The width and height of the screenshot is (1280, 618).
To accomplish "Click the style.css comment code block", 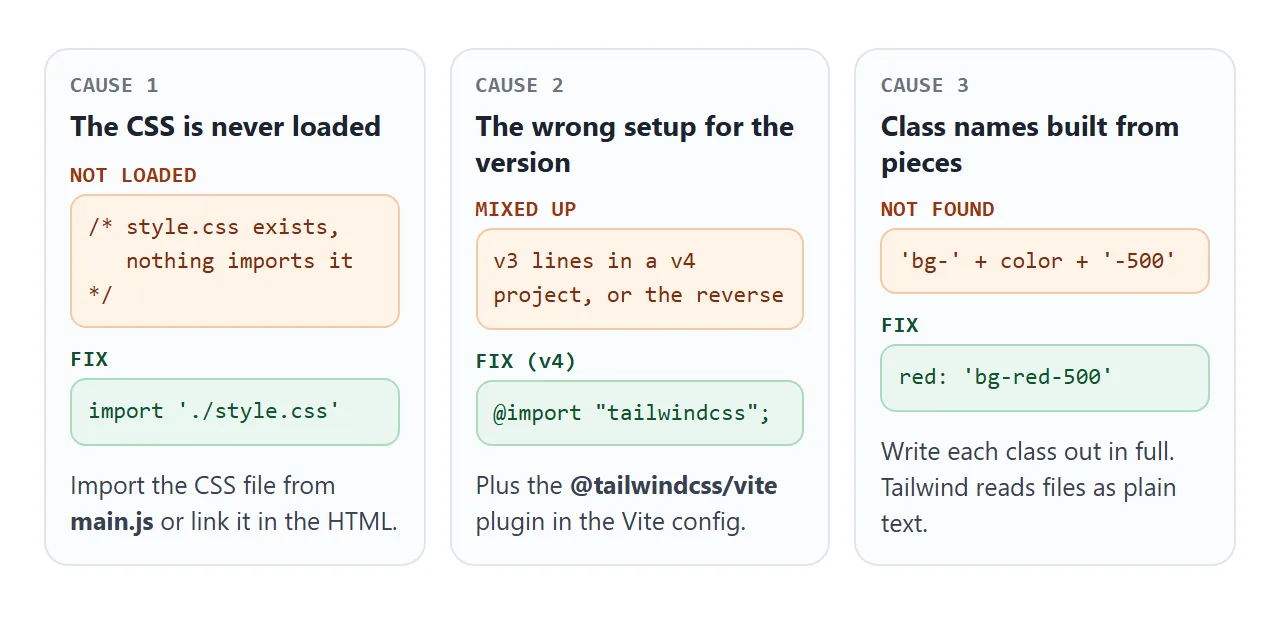I will (235, 261).
